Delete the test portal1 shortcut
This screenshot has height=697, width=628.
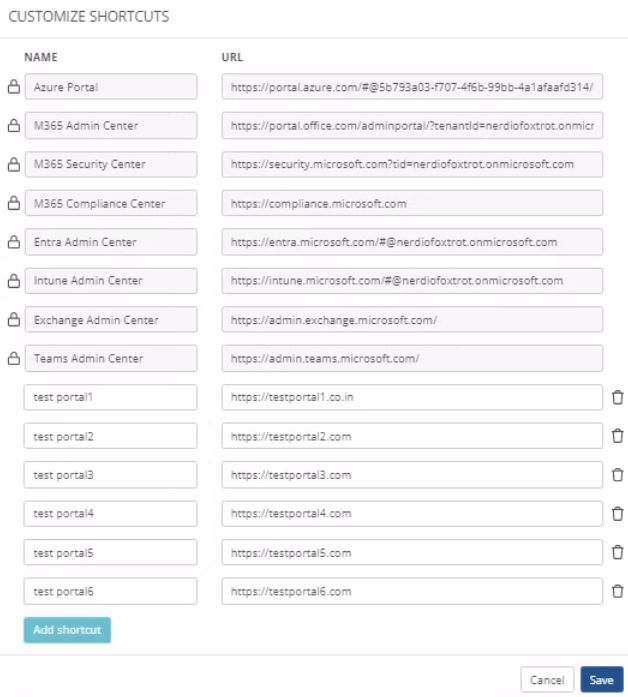pyautogui.click(x=617, y=397)
